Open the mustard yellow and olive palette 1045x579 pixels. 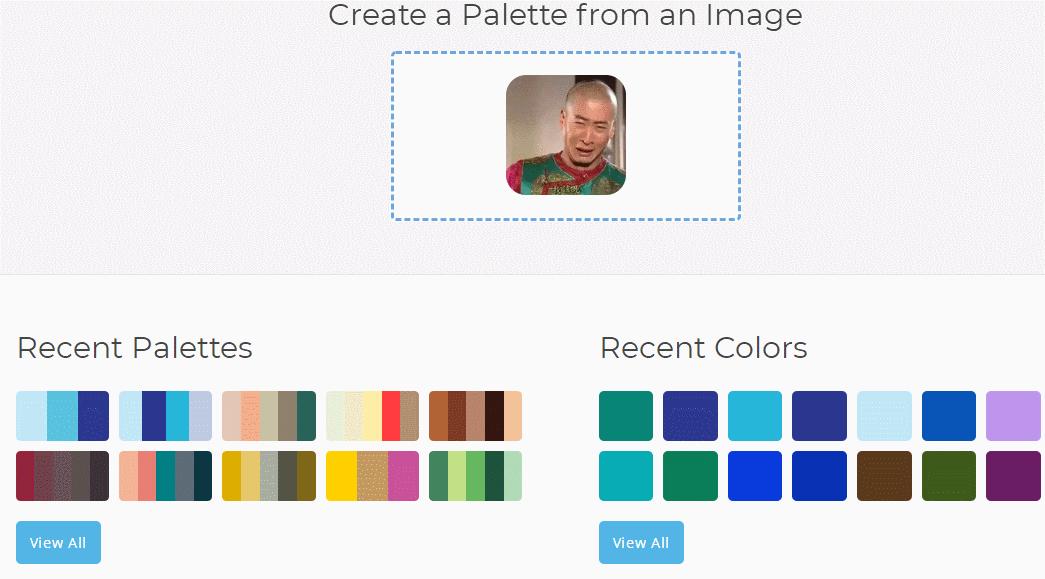pyautogui.click(x=268, y=476)
